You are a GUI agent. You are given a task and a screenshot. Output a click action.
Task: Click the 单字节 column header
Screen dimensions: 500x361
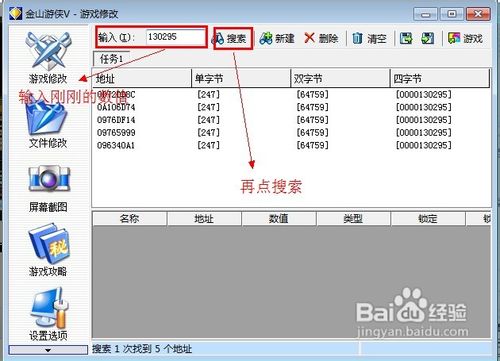241,79
